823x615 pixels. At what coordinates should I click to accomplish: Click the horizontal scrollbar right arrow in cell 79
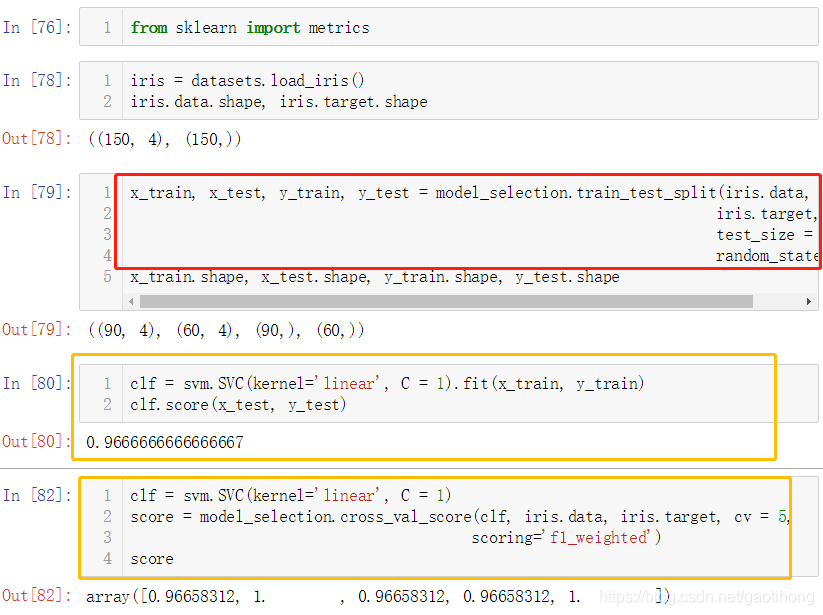(808, 302)
